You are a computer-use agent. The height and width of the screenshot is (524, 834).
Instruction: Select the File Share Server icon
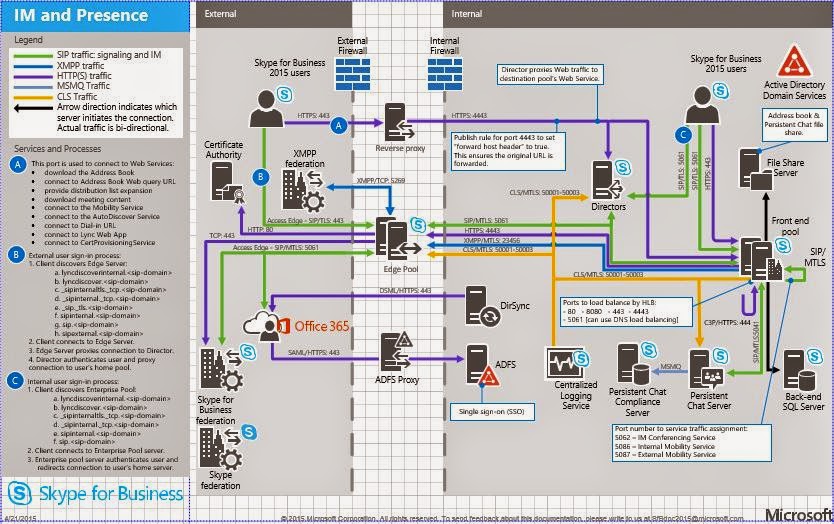click(x=755, y=170)
